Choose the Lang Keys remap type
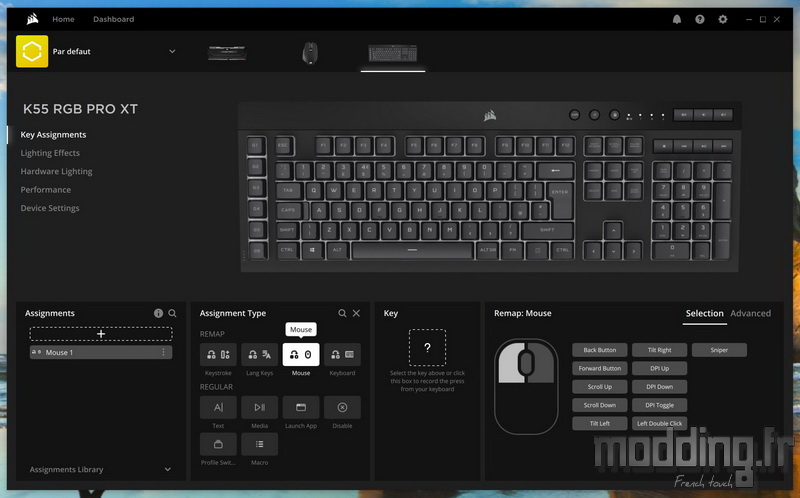800x498 pixels. [x=260, y=355]
